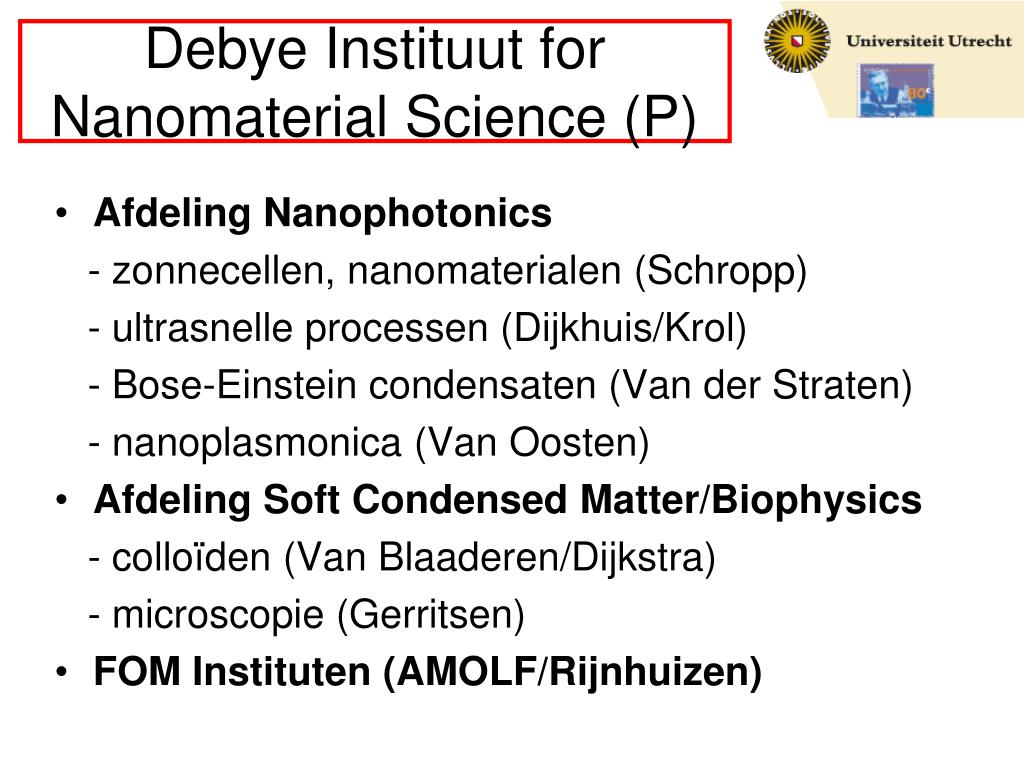Click the red-outlined Debye Instituut title box
The image size is (1024, 768).
click(374, 81)
